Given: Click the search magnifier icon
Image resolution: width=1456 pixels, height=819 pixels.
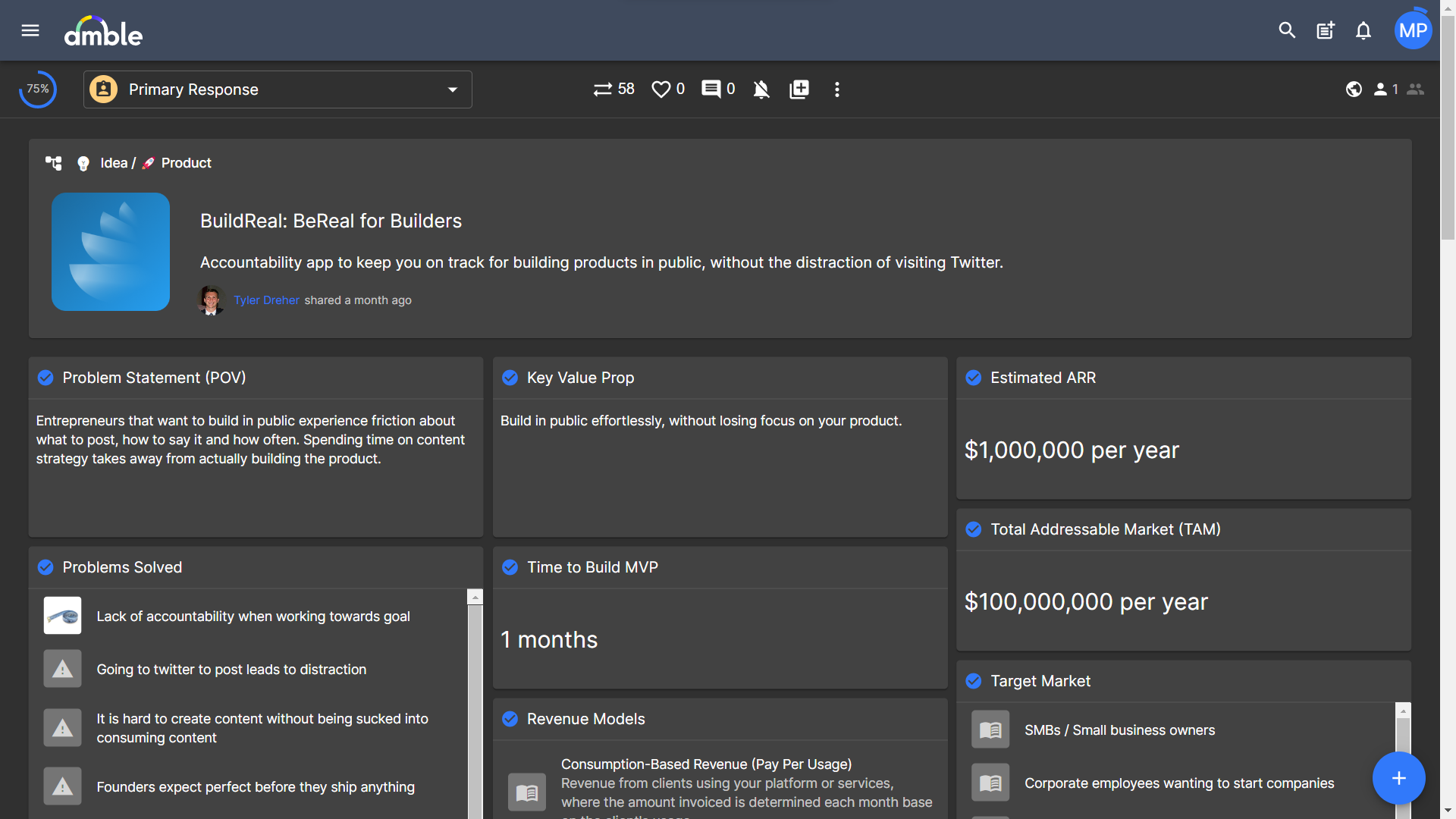Looking at the screenshot, I should (x=1287, y=30).
